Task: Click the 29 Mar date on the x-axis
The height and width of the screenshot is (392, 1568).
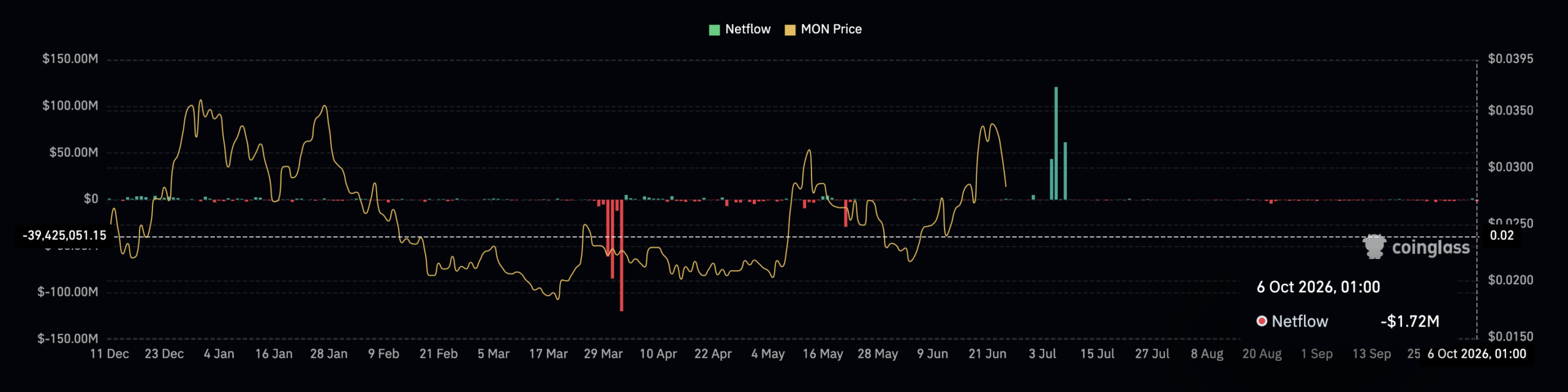Action: (603, 354)
